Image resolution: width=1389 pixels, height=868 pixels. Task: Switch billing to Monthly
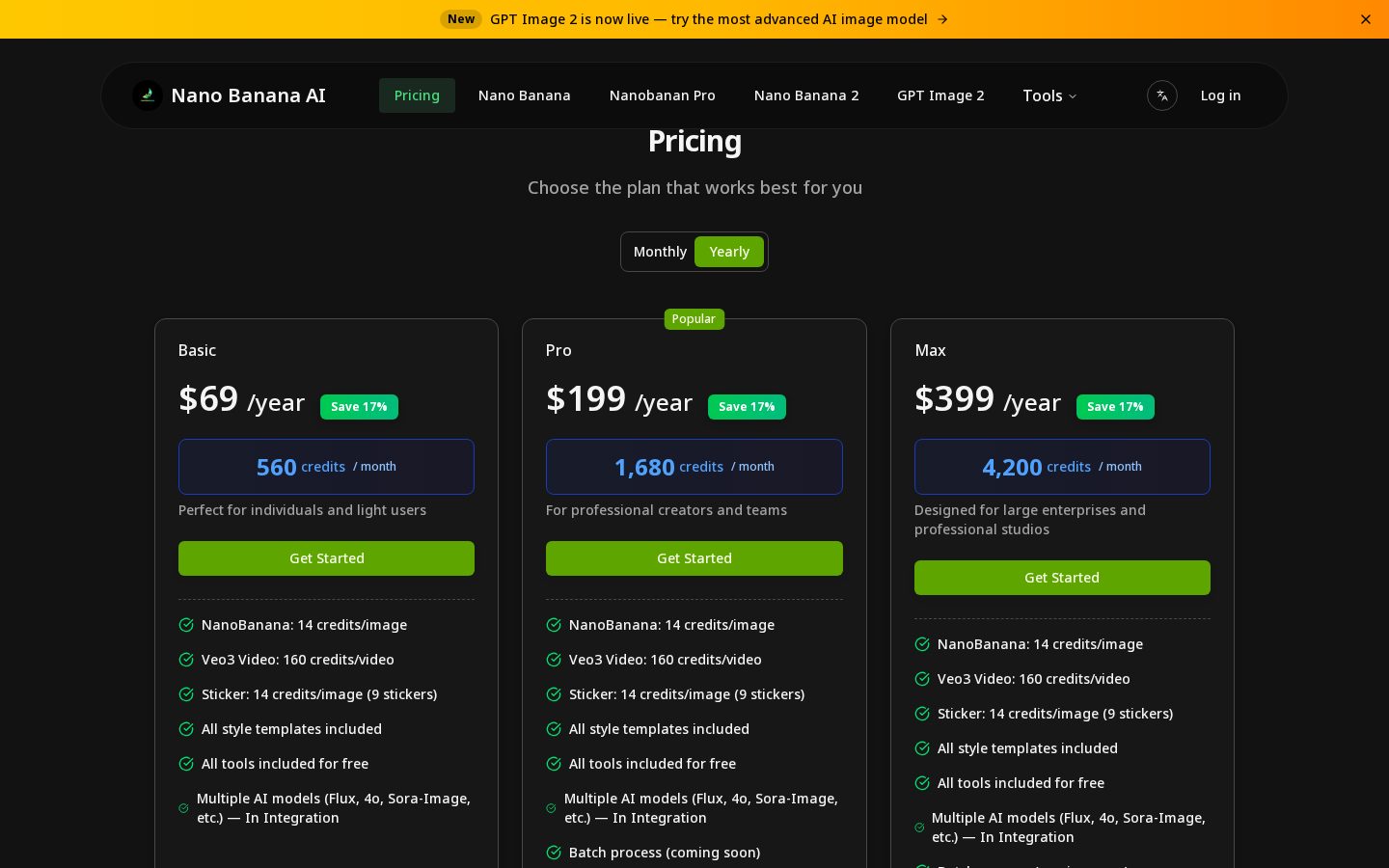click(x=660, y=252)
